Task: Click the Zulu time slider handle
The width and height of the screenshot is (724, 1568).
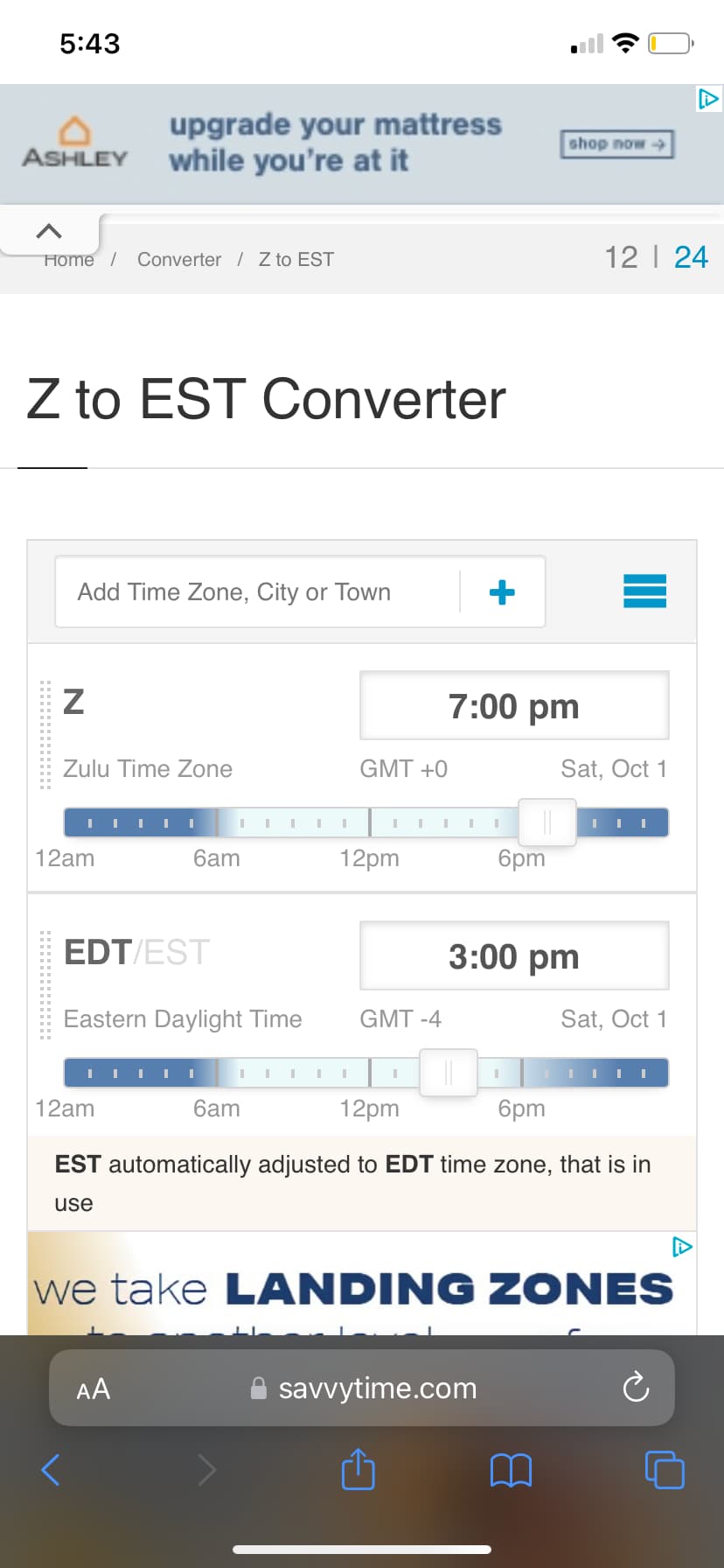Action: 547,822
